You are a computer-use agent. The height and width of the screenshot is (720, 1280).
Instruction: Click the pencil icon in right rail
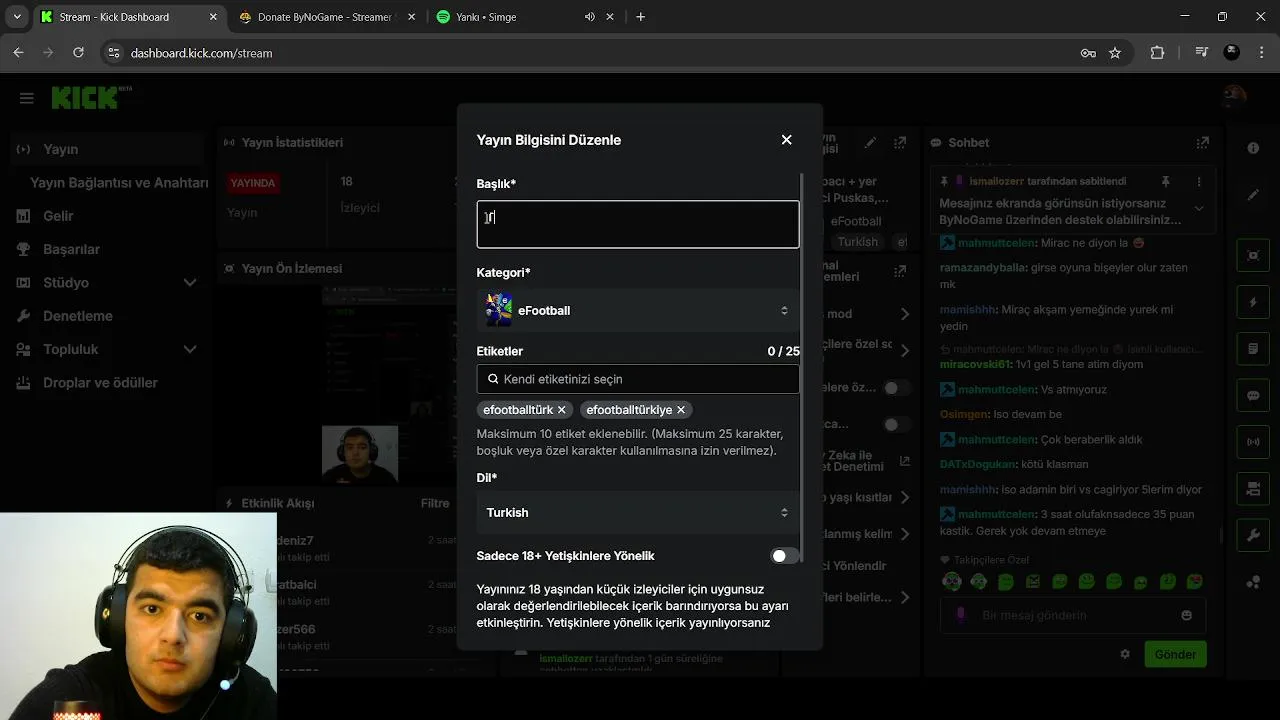(1253, 195)
